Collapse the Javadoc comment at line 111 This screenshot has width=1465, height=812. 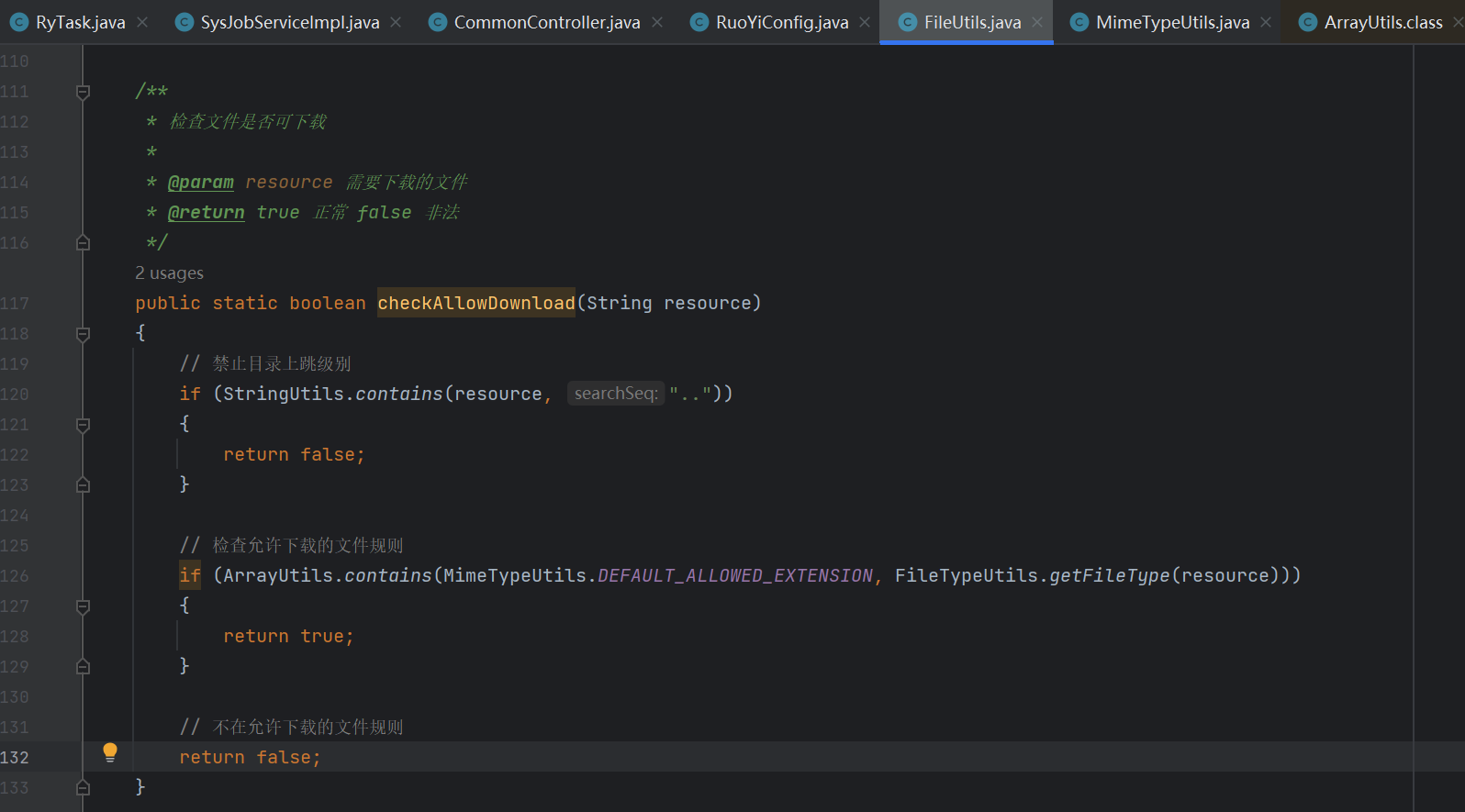point(83,92)
